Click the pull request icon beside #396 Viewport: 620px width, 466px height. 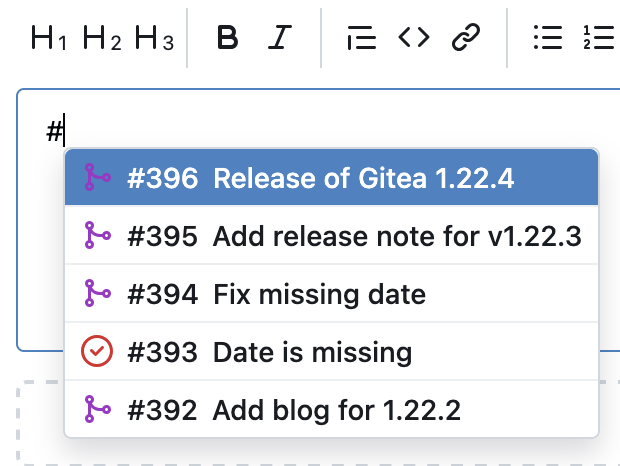coord(97,177)
